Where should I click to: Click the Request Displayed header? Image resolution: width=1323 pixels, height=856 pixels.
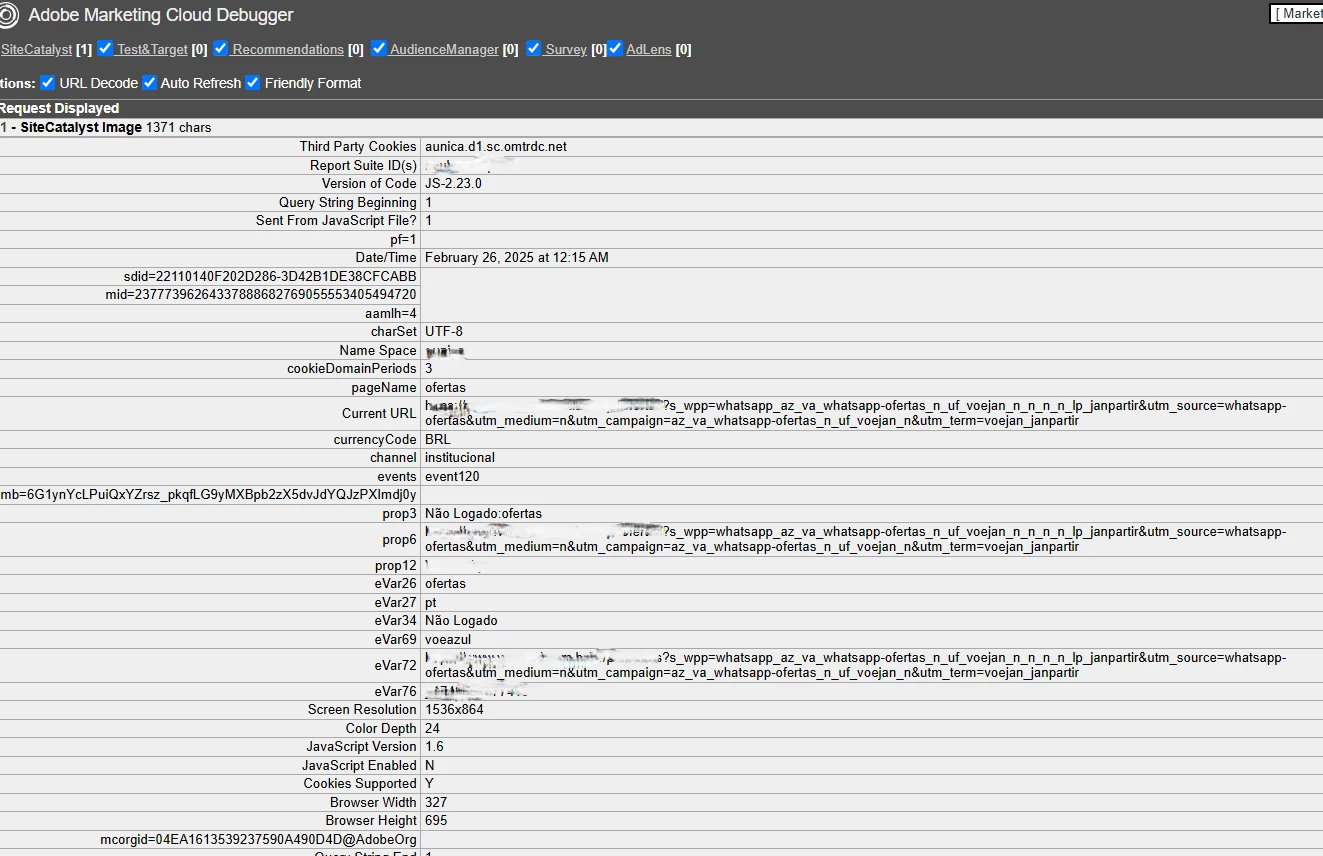[59, 108]
